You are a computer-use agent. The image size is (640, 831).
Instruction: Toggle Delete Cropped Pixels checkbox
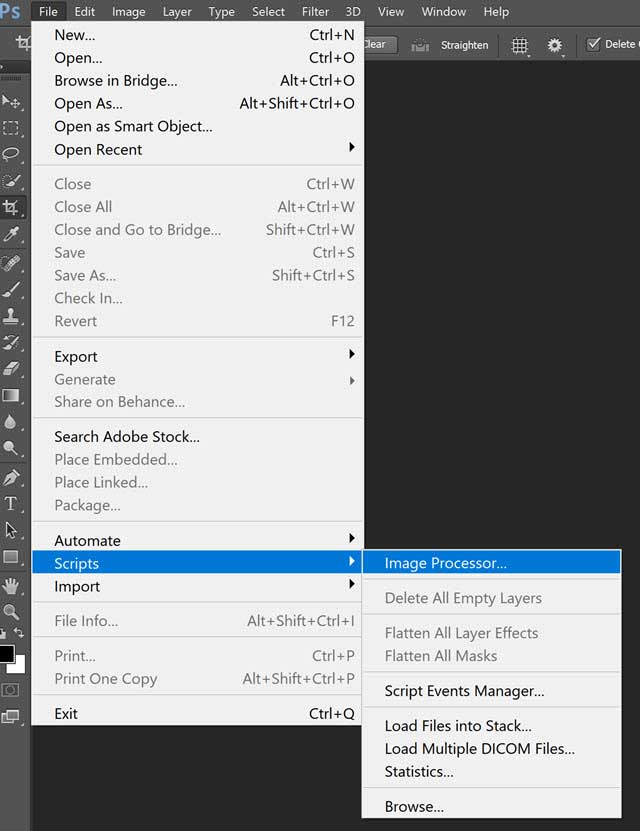coord(591,44)
